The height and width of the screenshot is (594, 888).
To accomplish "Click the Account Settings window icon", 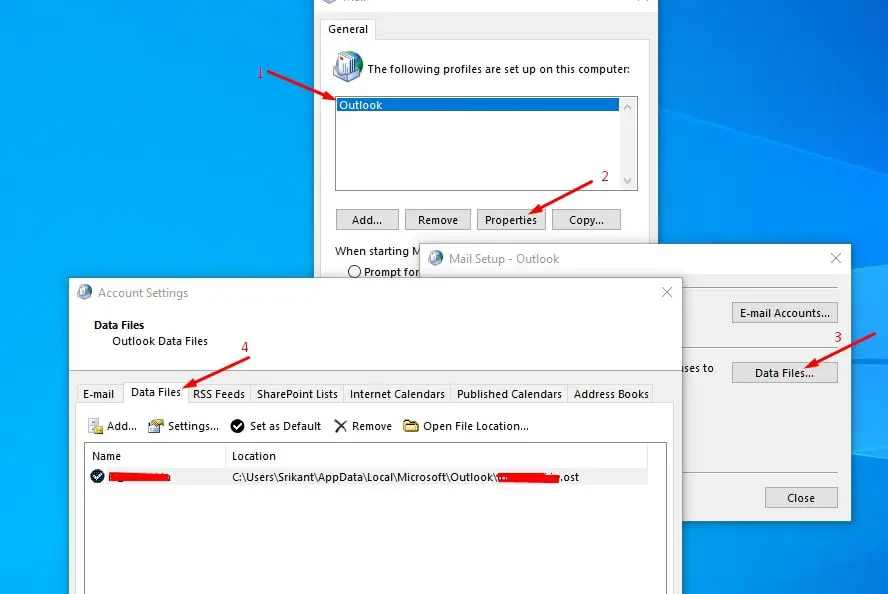I will click(x=85, y=293).
